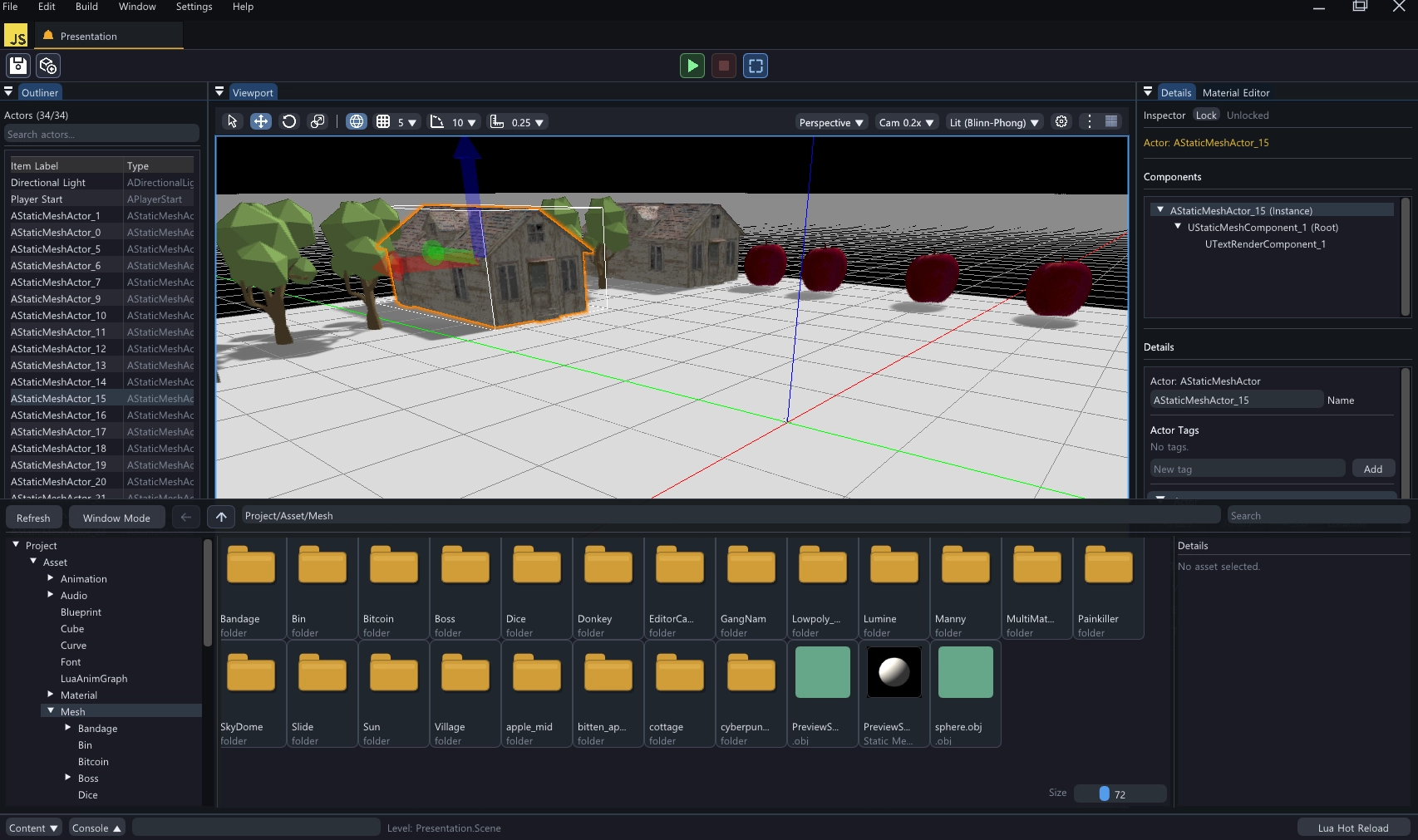The image size is (1418, 840).
Task: Open viewport settings gear
Action: pyautogui.click(x=1061, y=121)
